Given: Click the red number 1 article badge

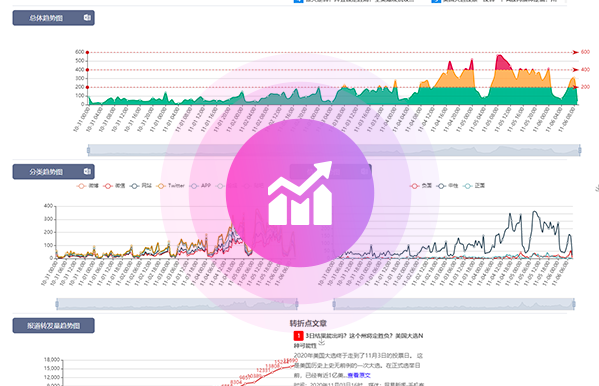Looking at the screenshot, I should (x=298, y=336).
